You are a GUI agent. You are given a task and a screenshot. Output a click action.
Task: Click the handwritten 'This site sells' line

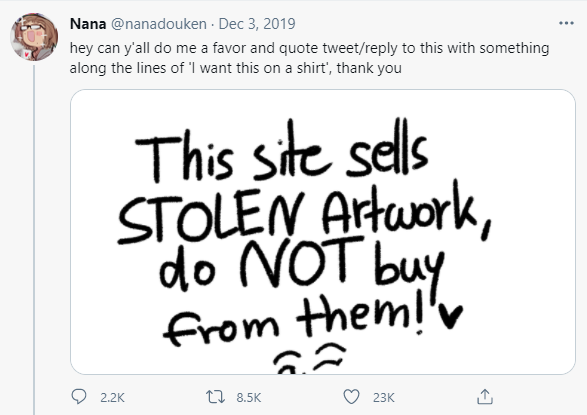tap(282, 152)
